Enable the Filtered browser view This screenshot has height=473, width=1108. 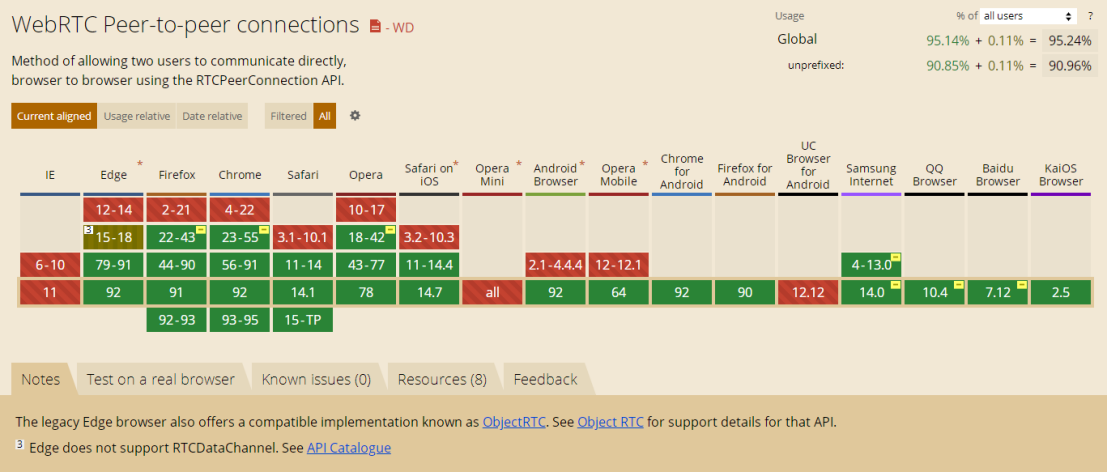tap(288, 116)
